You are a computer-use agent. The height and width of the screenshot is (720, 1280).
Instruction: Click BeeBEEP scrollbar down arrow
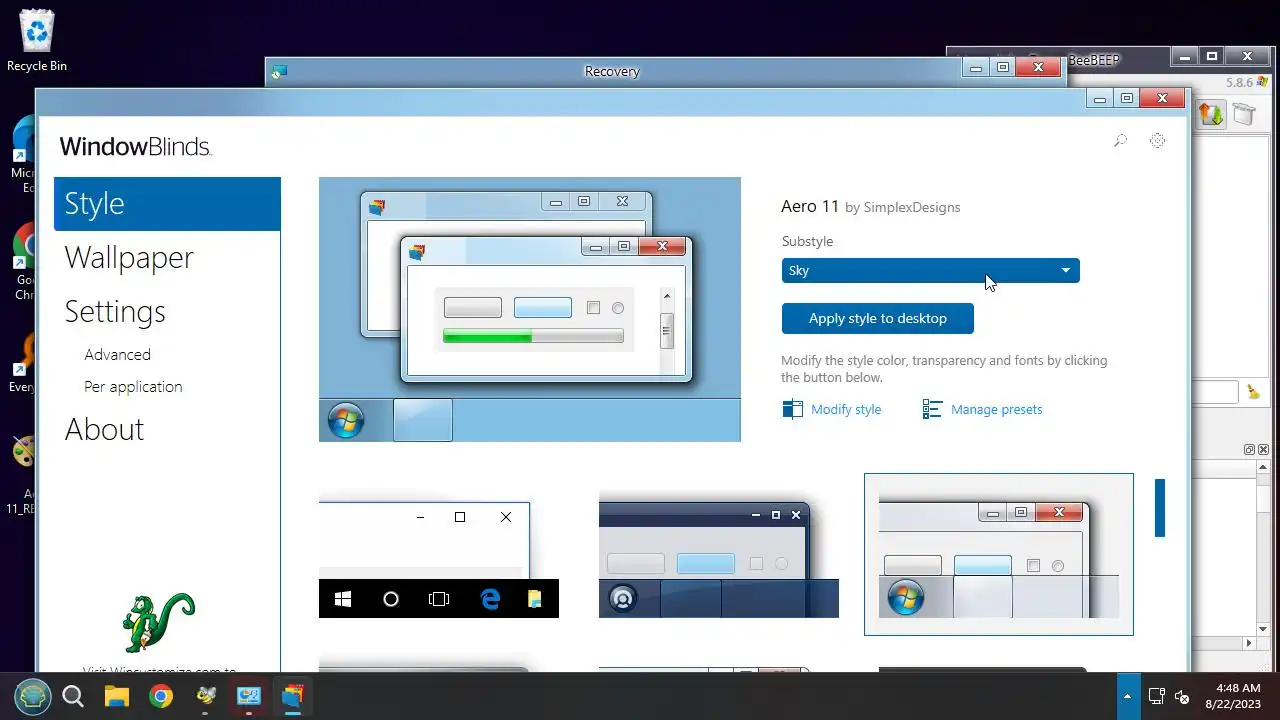(x=1263, y=628)
